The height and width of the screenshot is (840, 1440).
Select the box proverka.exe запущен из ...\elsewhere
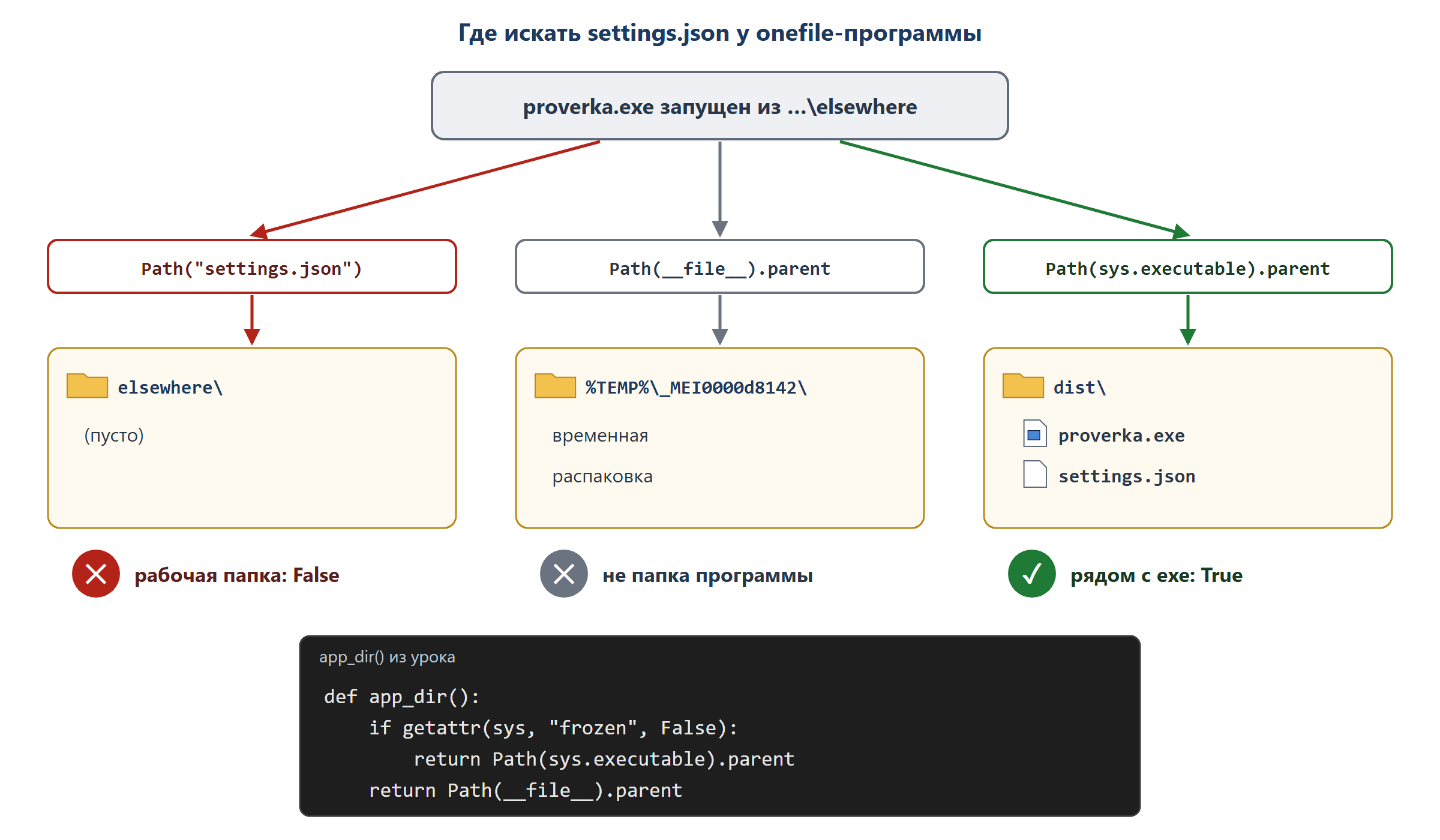coord(720,106)
